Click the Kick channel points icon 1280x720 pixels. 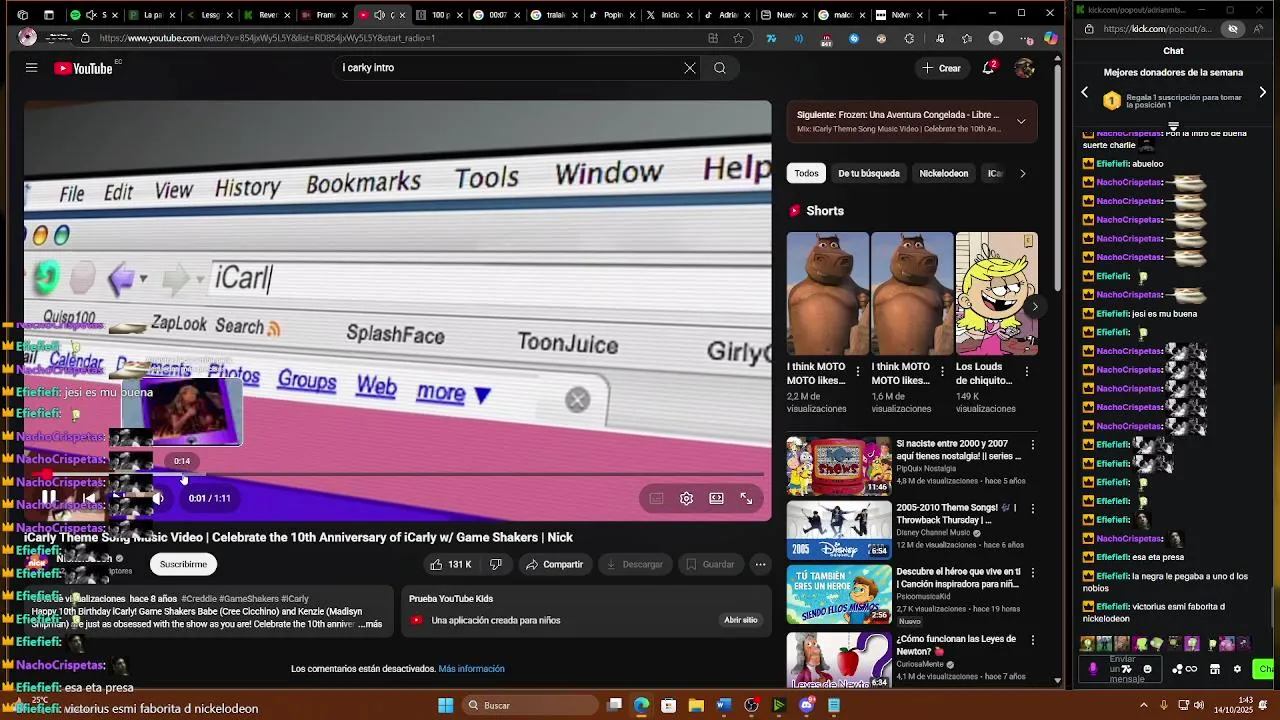(x=1177, y=669)
